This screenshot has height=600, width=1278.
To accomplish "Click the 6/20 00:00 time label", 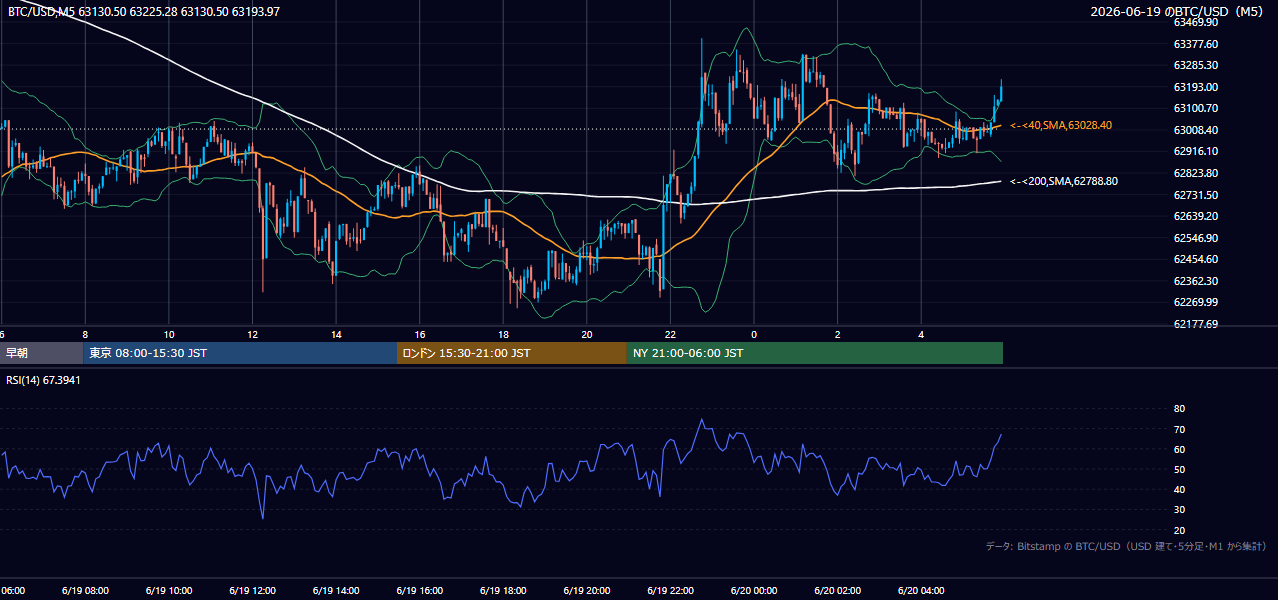I will pos(754,591).
